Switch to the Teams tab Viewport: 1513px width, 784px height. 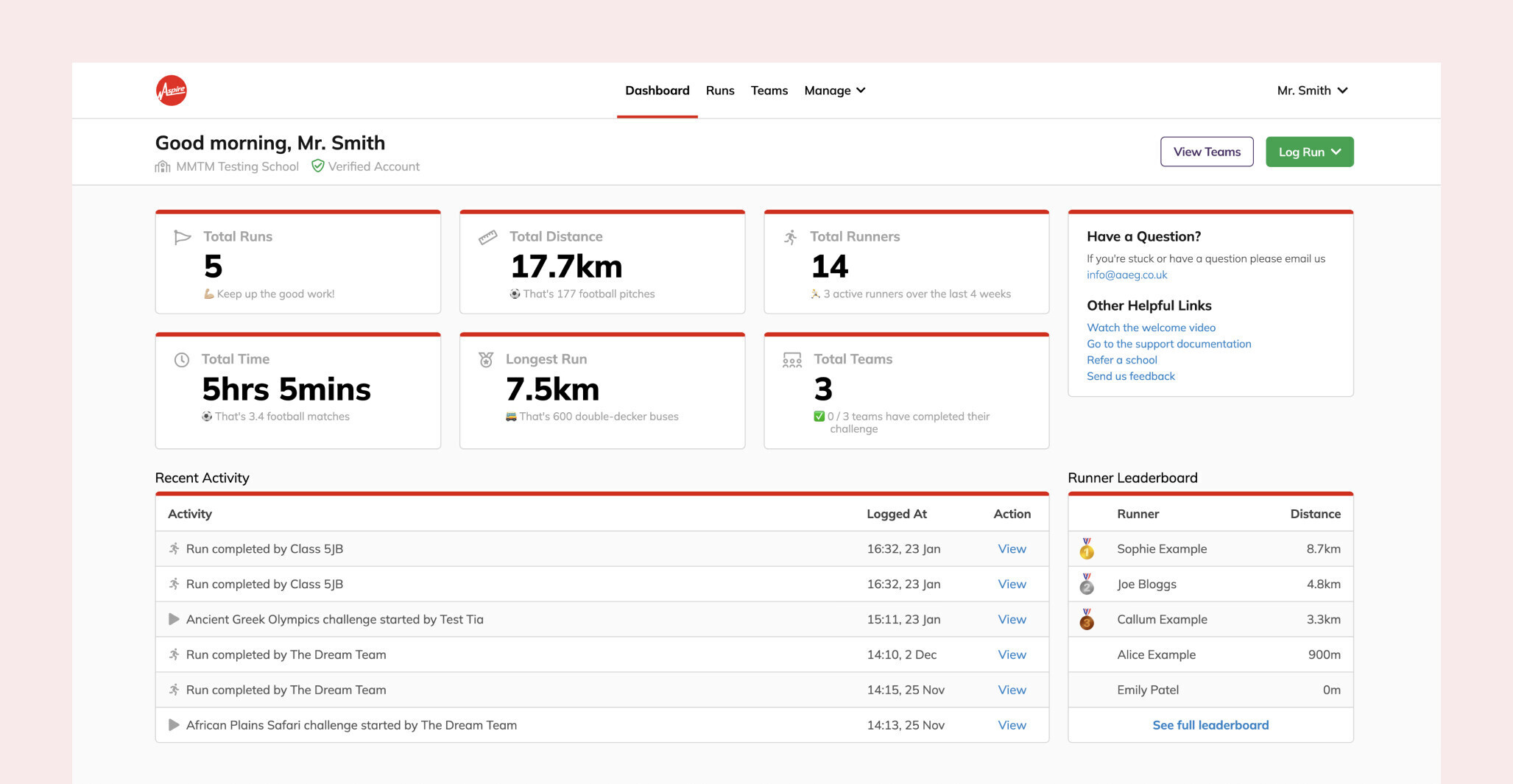point(769,90)
